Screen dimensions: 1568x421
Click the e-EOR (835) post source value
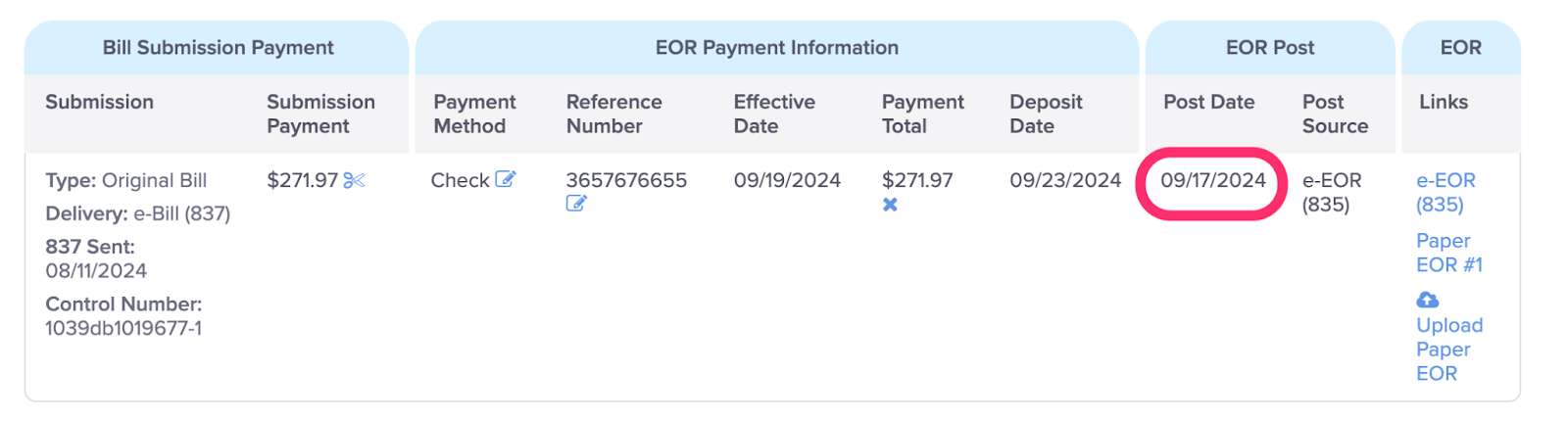[x=1332, y=192]
